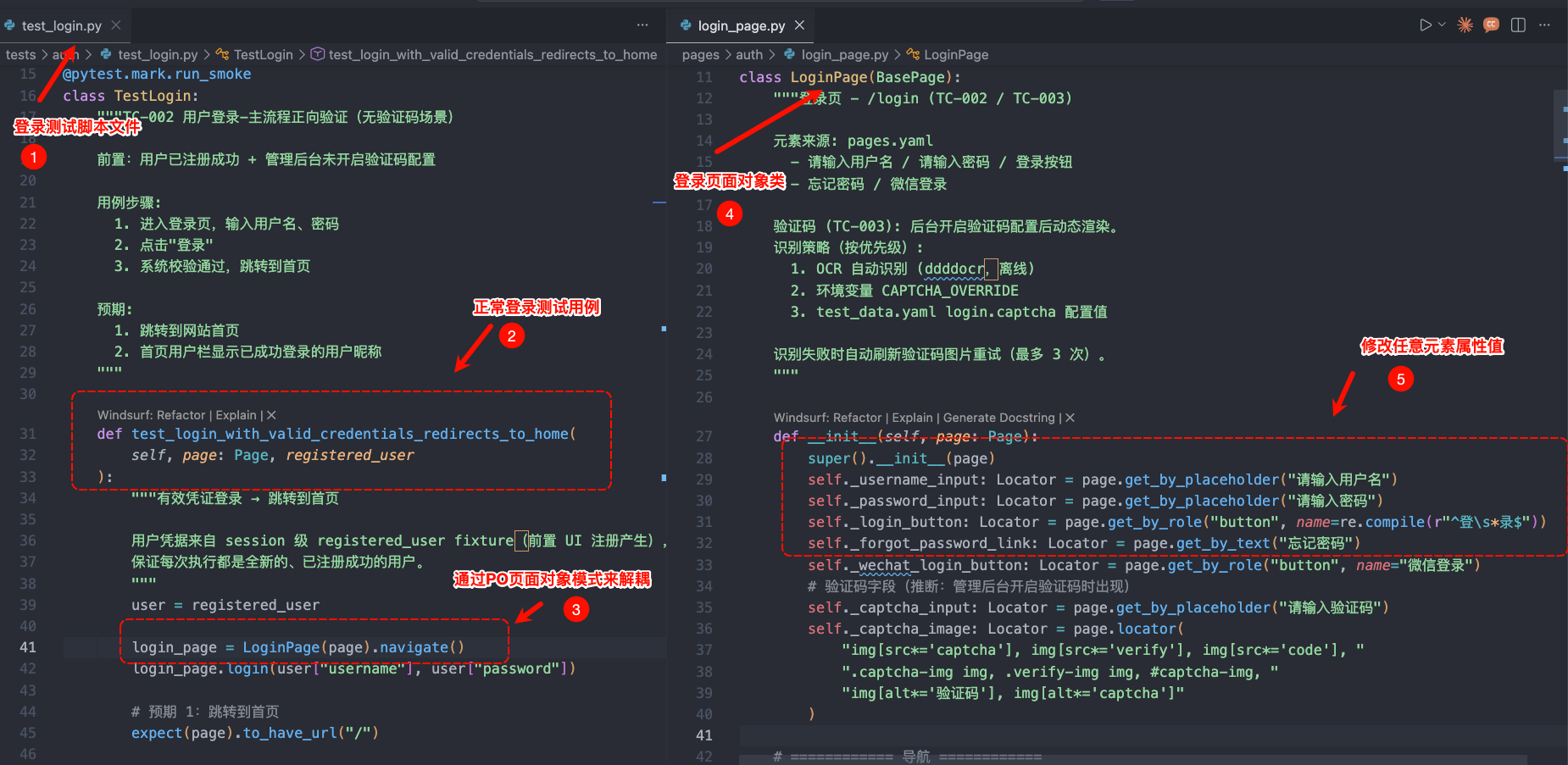The image size is (1568, 765).
Task: Click the test_login_with_valid_credentials_redirects_to_home breadcrumb
Action: 492,54
